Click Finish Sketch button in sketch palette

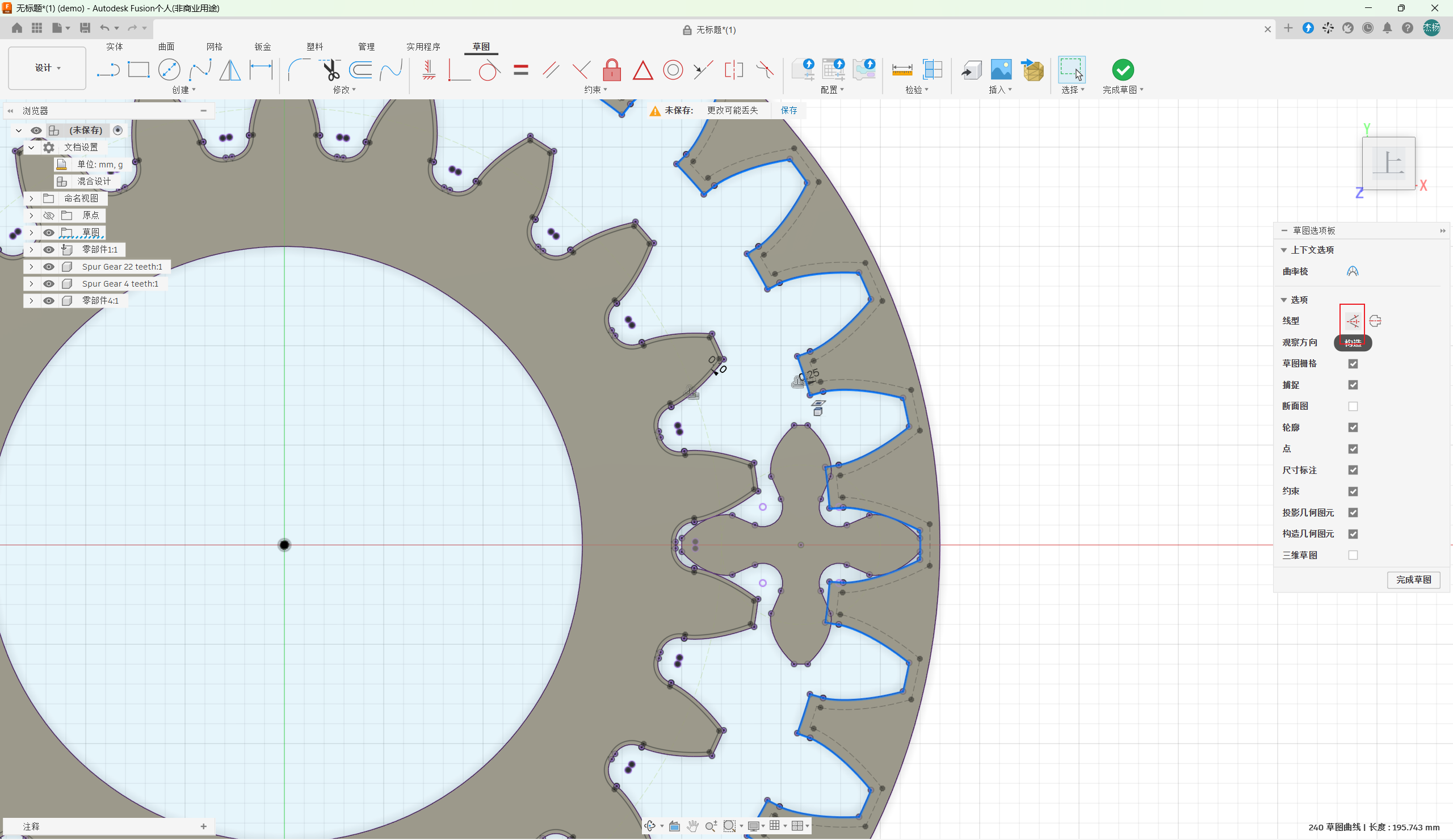[x=1413, y=579]
